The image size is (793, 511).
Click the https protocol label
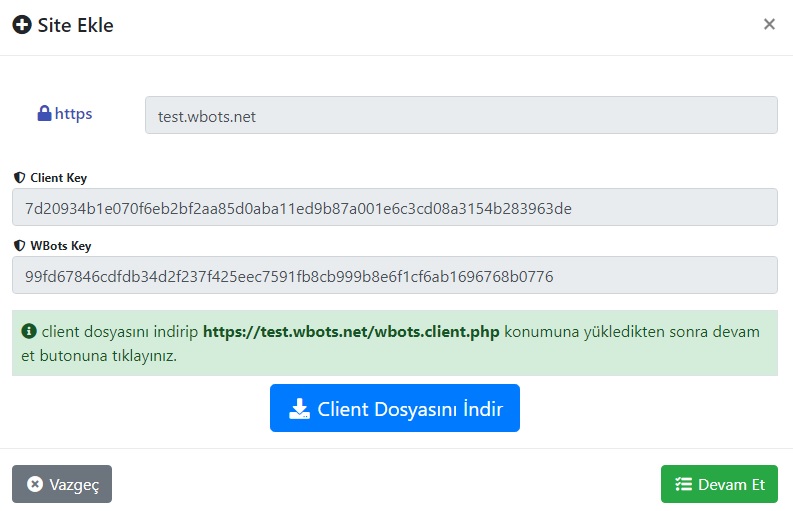(73, 114)
